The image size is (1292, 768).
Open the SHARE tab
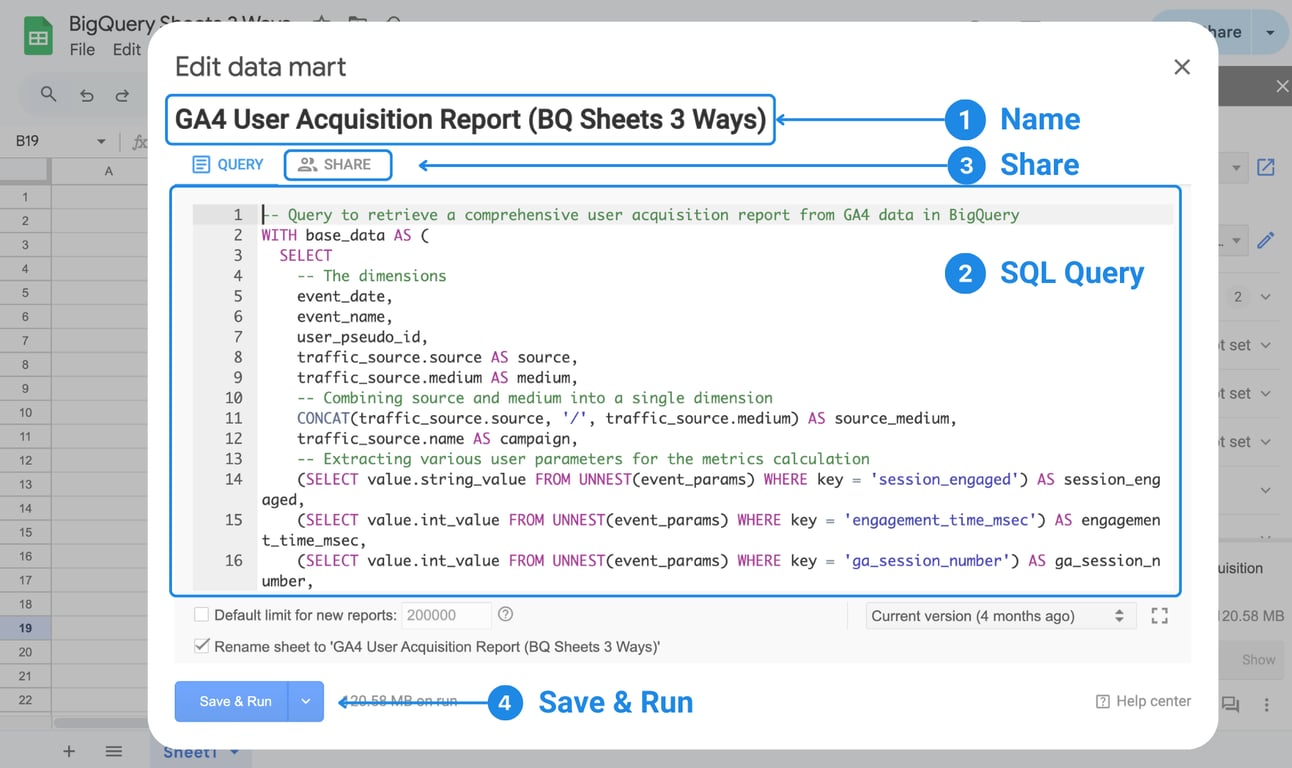[336, 164]
